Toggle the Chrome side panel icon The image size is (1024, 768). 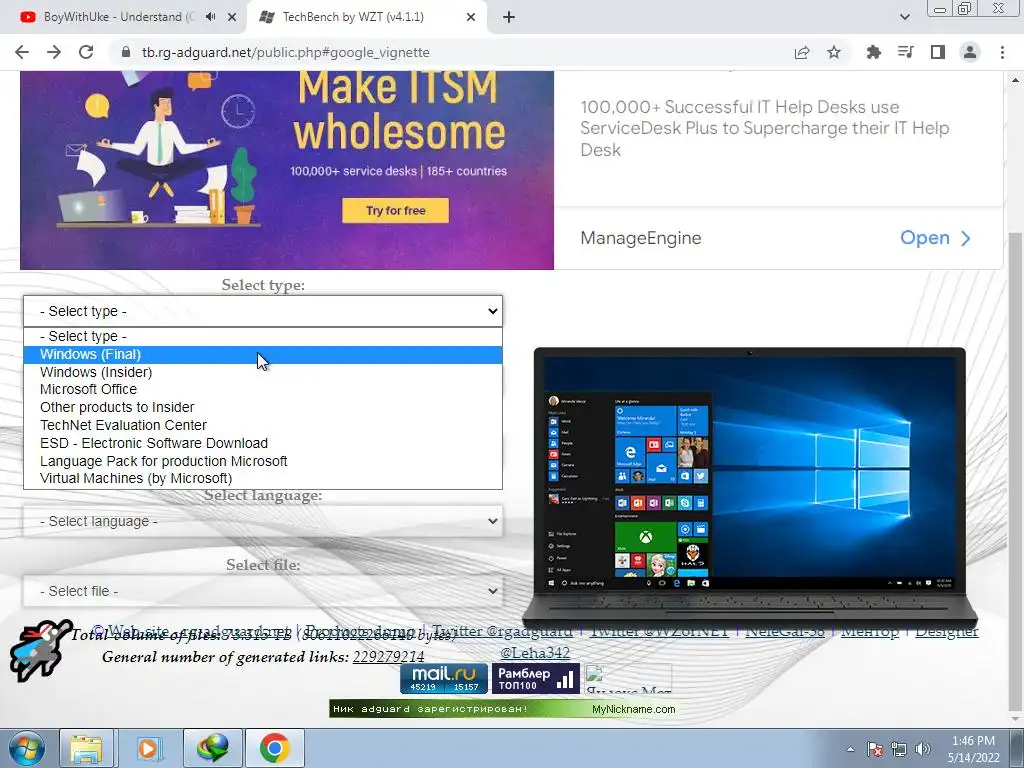pyautogui.click(x=938, y=52)
